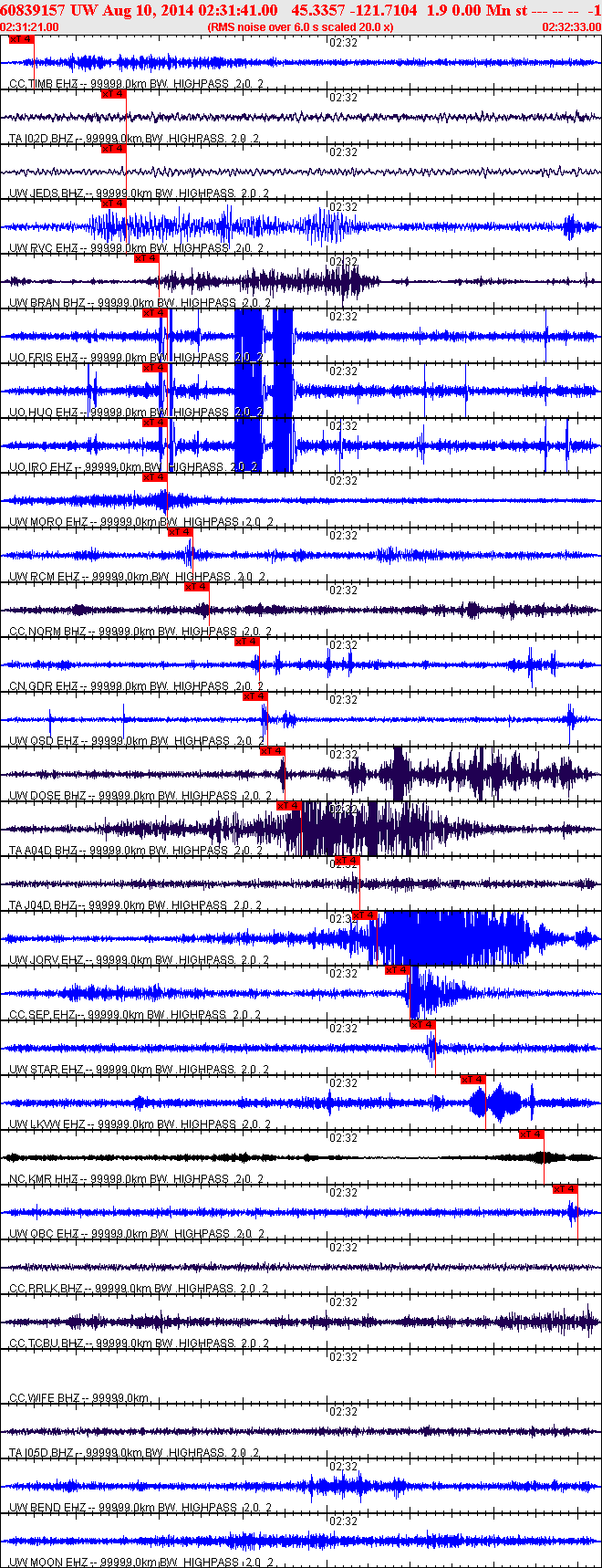602x1568 pixels.
Task: Click the red pick flag on the TA I02D trace
Action: (114, 94)
